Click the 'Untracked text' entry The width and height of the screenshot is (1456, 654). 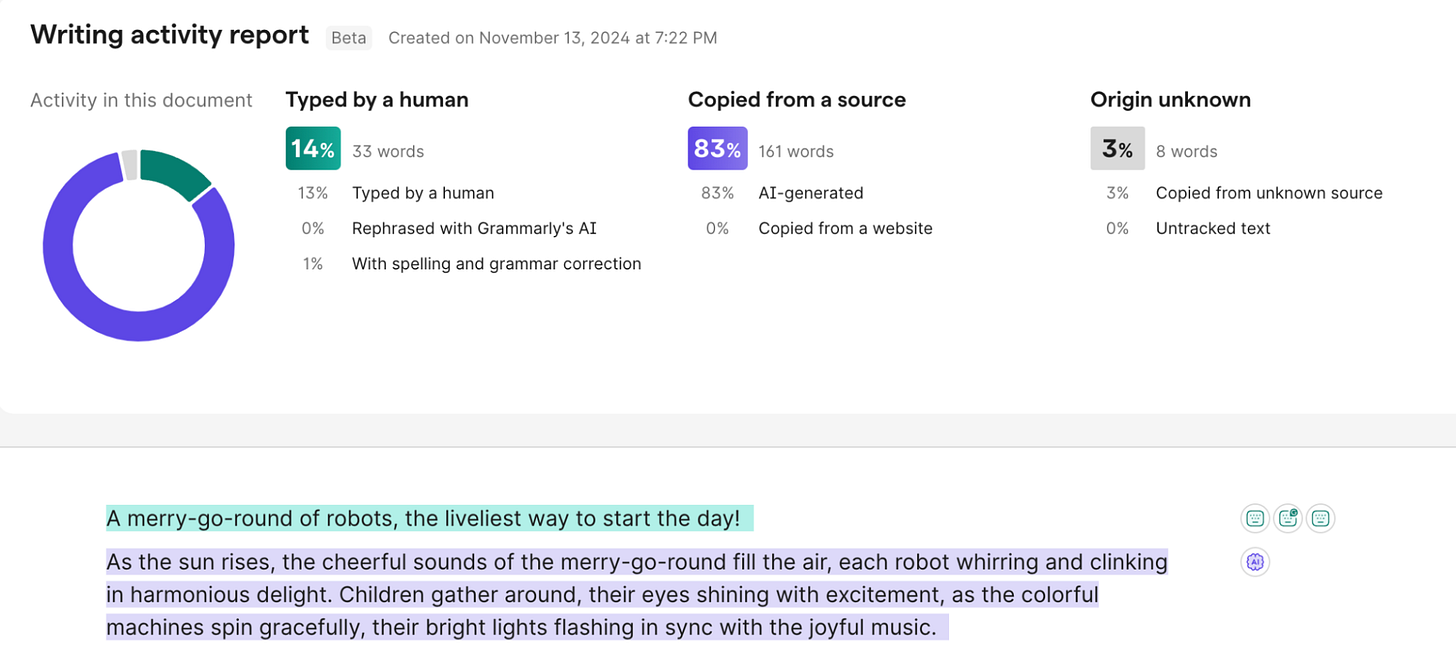point(1212,228)
